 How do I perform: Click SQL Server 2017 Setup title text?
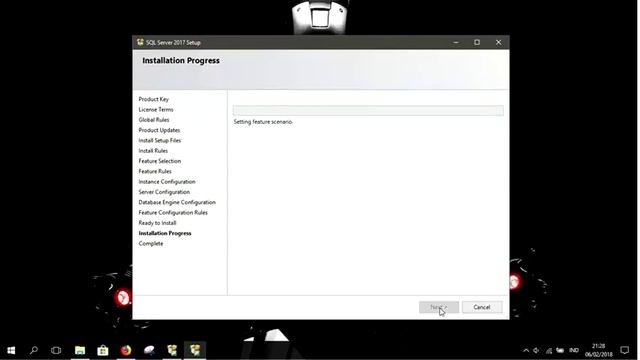(x=173, y=42)
